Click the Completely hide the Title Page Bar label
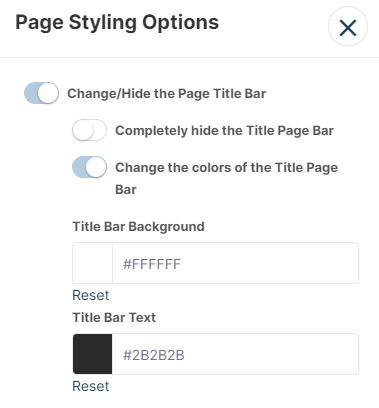 click(224, 131)
